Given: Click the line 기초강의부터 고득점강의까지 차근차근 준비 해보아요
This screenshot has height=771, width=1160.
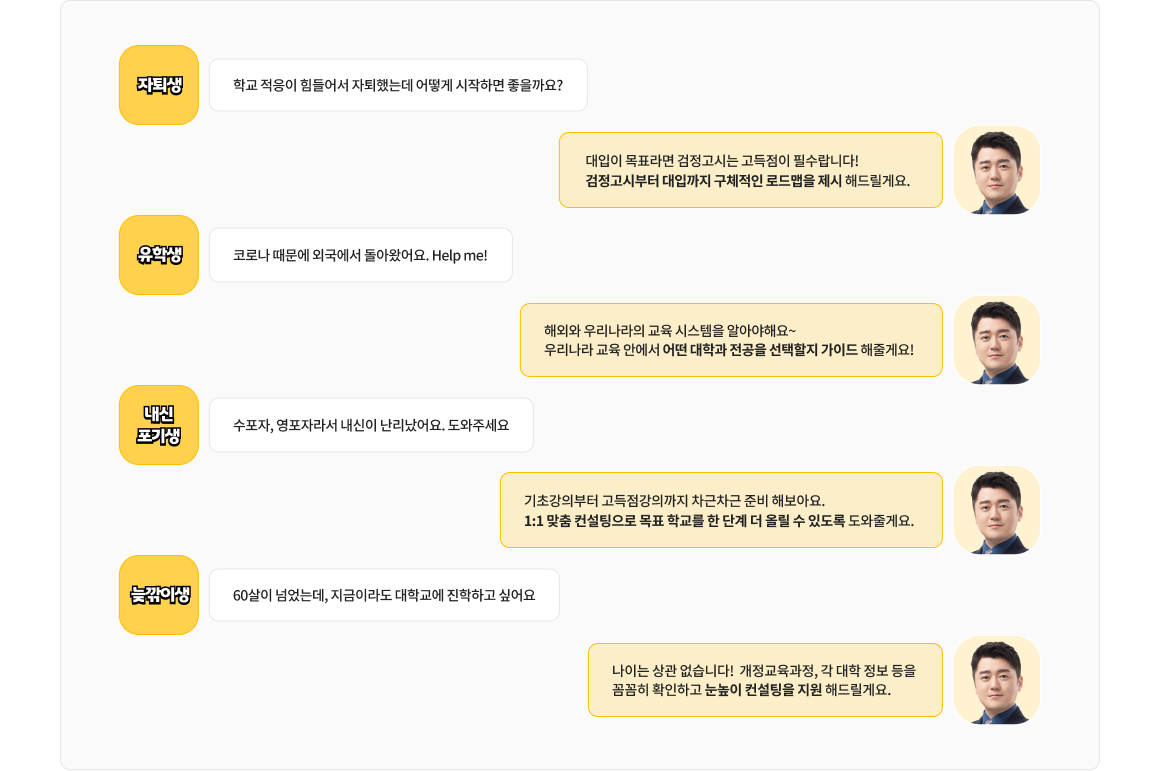Looking at the screenshot, I should click(x=674, y=500).
